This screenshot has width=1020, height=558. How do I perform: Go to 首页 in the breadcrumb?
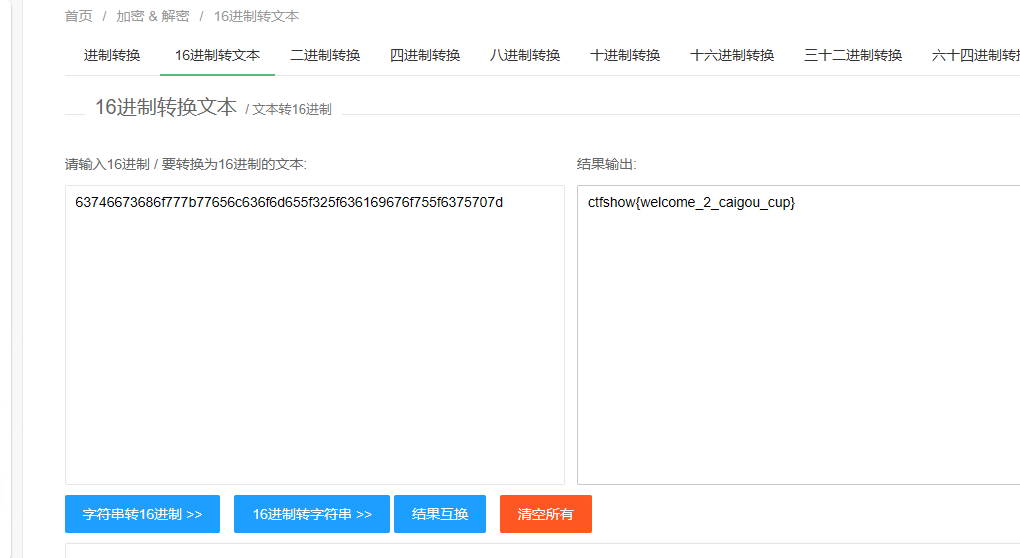(x=78, y=16)
